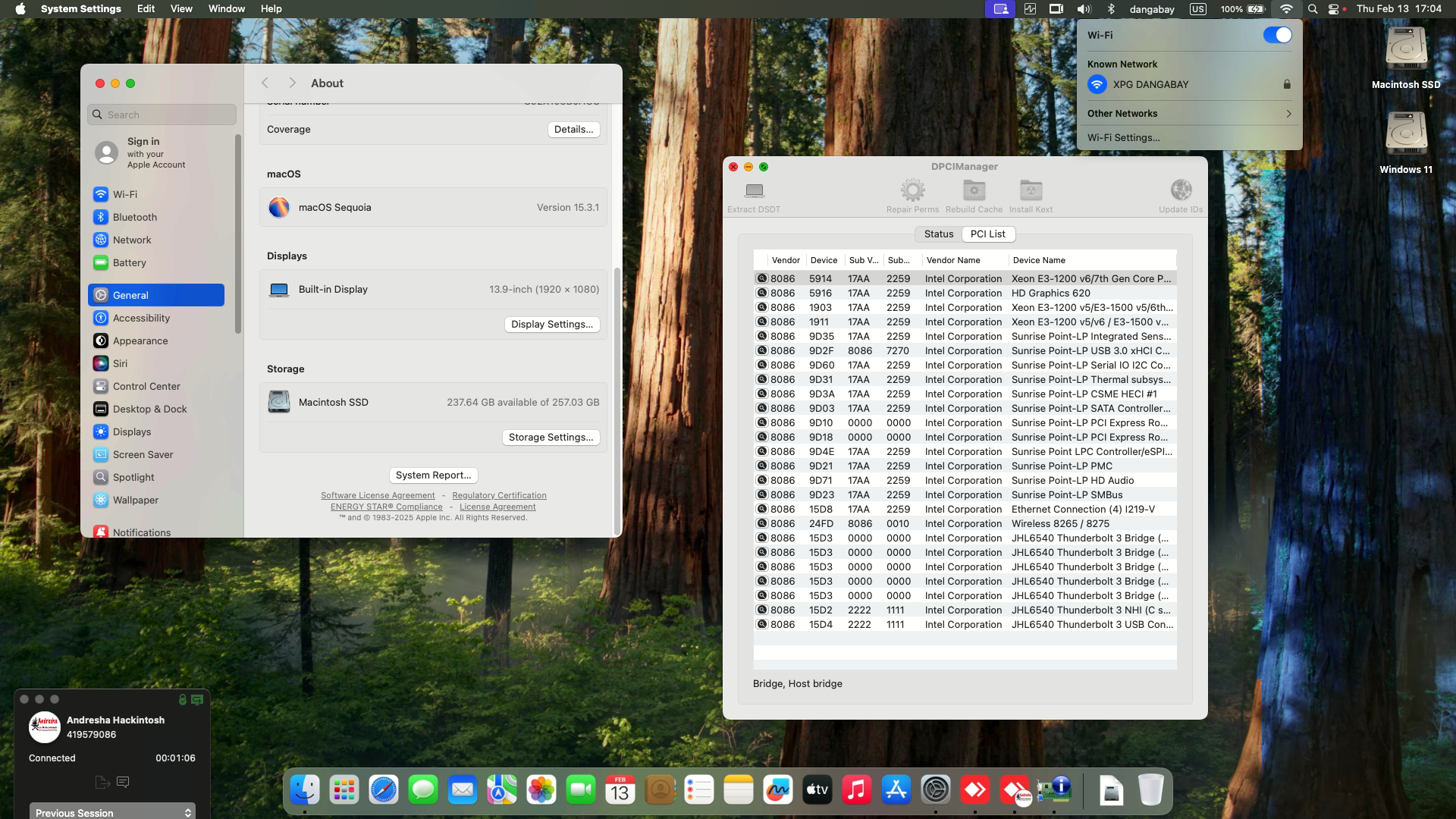The image size is (1456, 819).
Task: Open View menu in menu bar
Action: pyautogui.click(x=181, y=9)
